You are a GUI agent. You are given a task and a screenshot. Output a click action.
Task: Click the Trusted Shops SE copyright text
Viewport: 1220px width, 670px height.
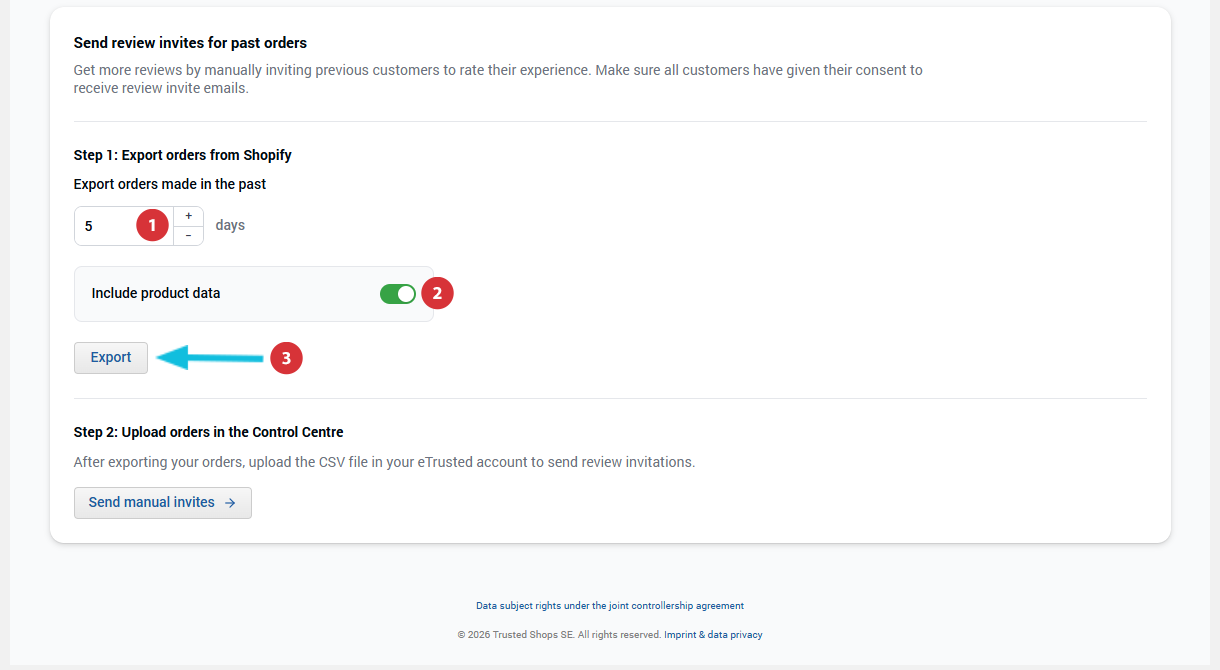click(559, 635)
